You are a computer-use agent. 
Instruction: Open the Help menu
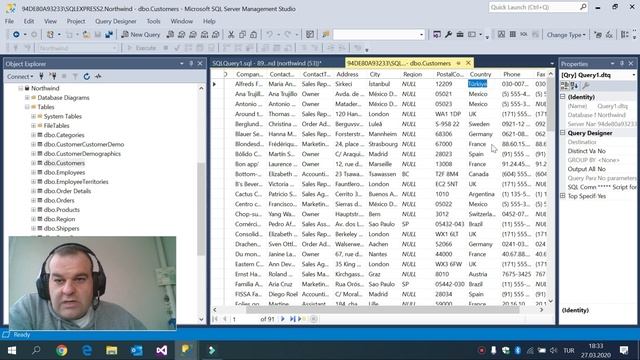(x=209, y=21)
